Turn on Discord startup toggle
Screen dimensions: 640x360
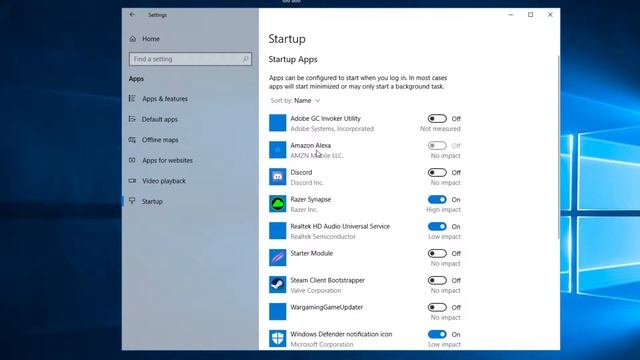(437, 173)
